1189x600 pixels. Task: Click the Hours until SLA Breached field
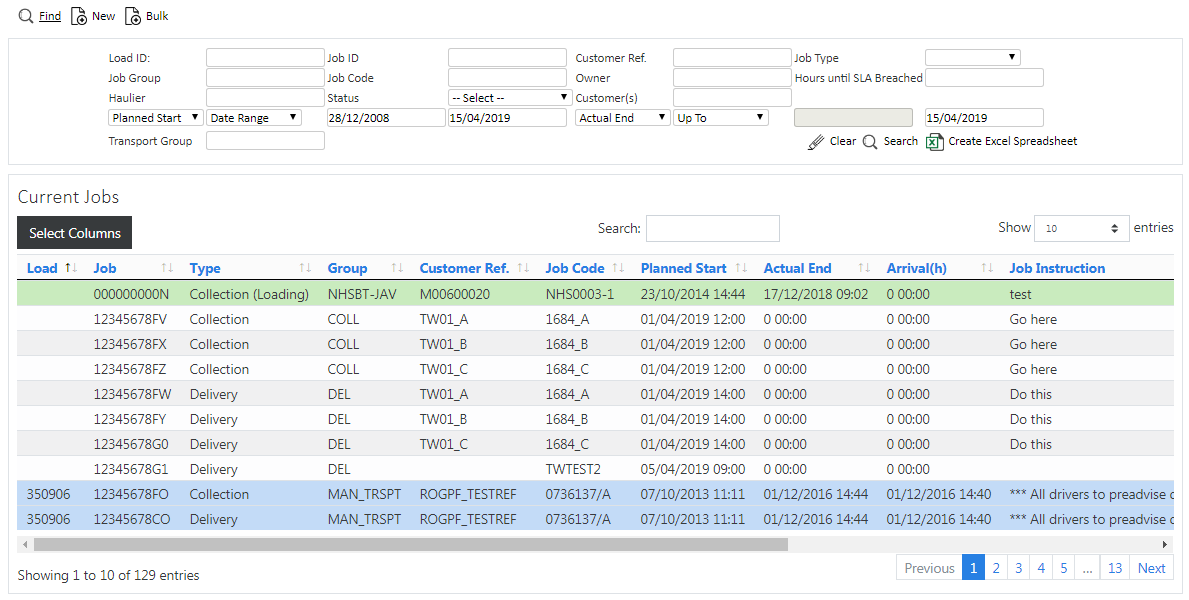pyautogui.click(x=984, y=77)
